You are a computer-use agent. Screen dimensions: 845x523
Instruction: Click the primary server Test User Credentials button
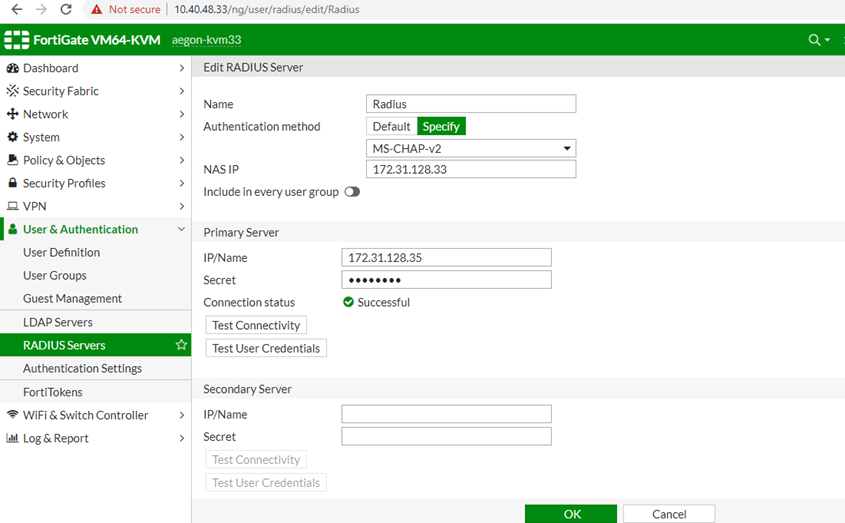pyautogui.click(x=266, y=348)
